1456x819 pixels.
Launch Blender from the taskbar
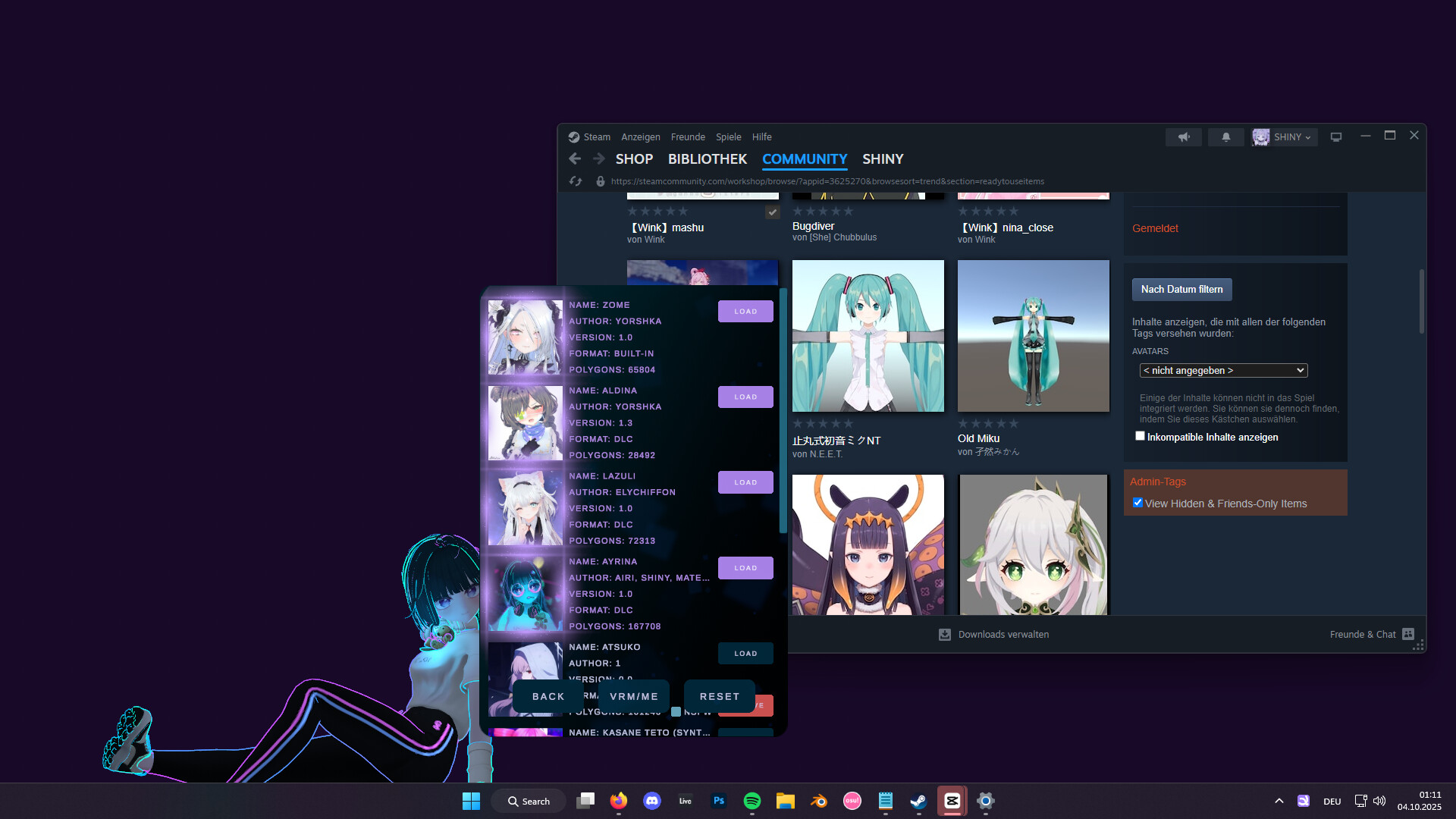point(819,801)
